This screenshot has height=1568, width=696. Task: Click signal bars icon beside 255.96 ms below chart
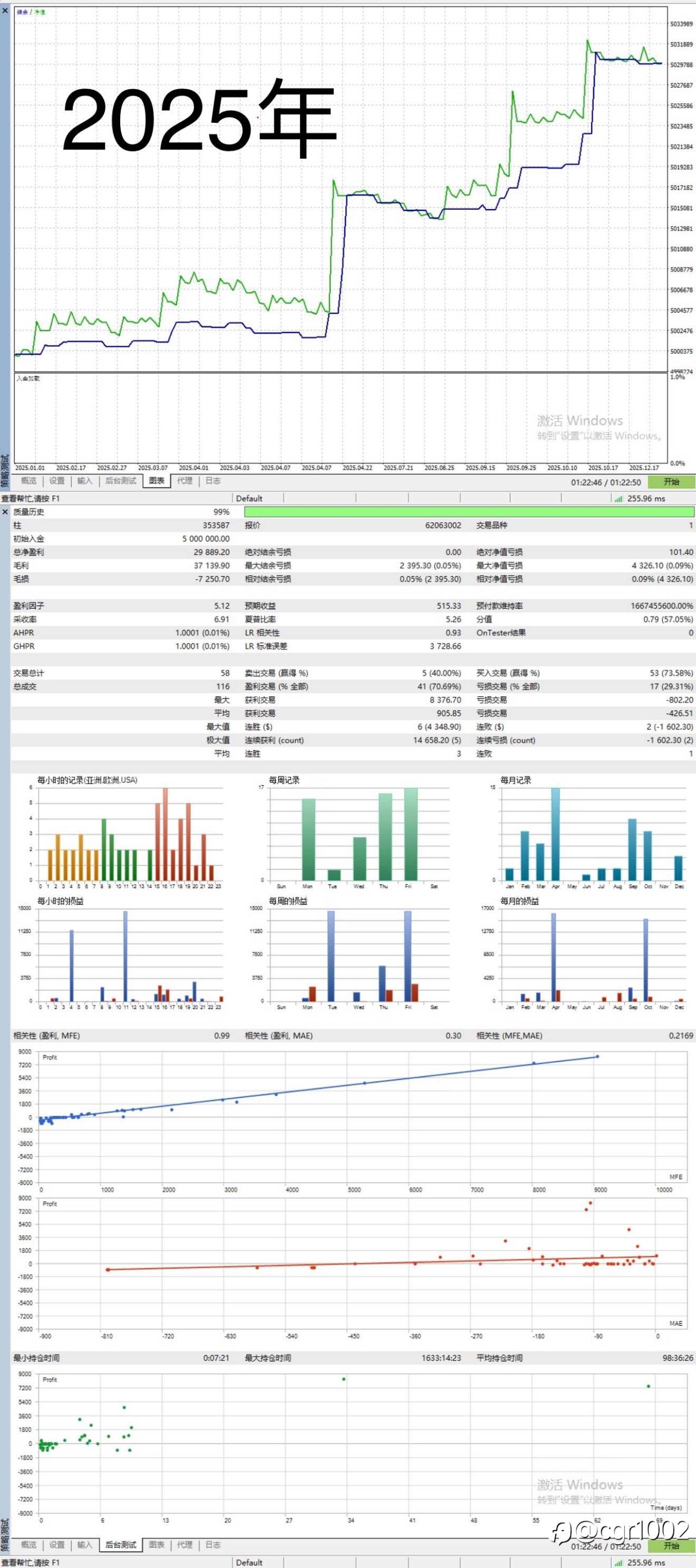(x=619, y=498)
